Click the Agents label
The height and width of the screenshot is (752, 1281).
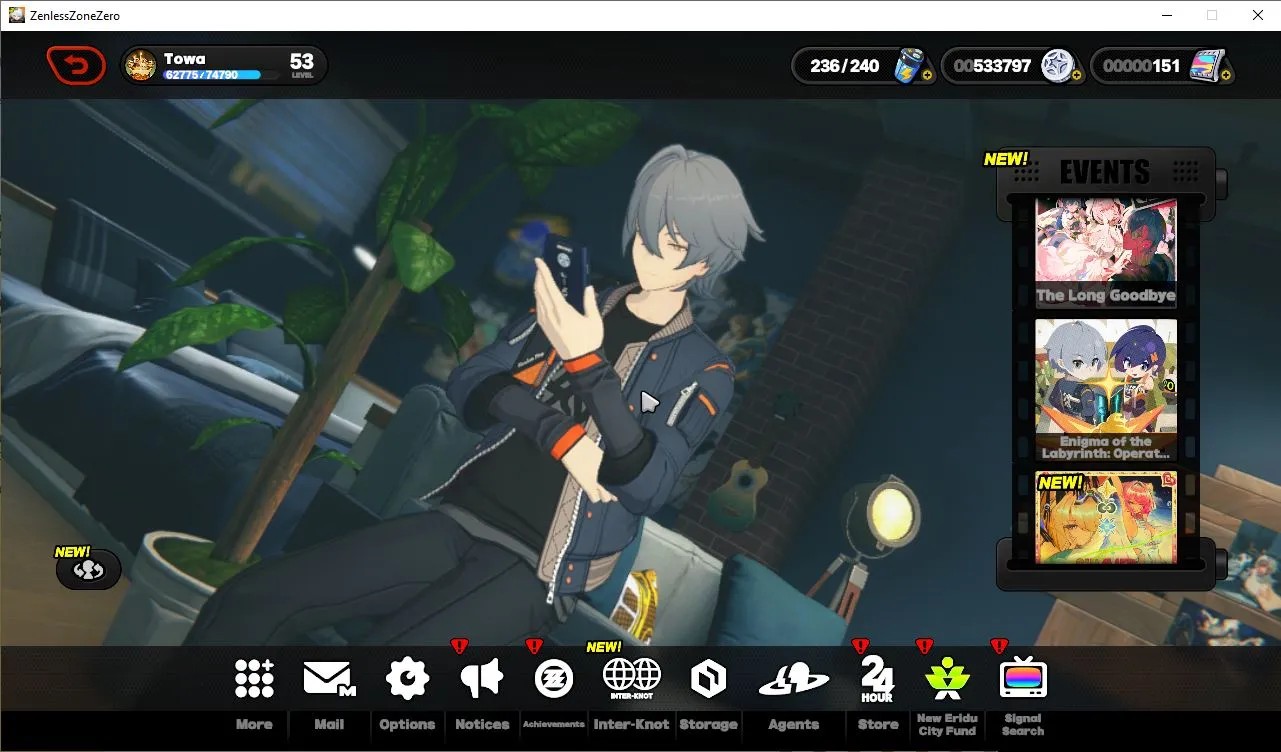coord(794,725)
